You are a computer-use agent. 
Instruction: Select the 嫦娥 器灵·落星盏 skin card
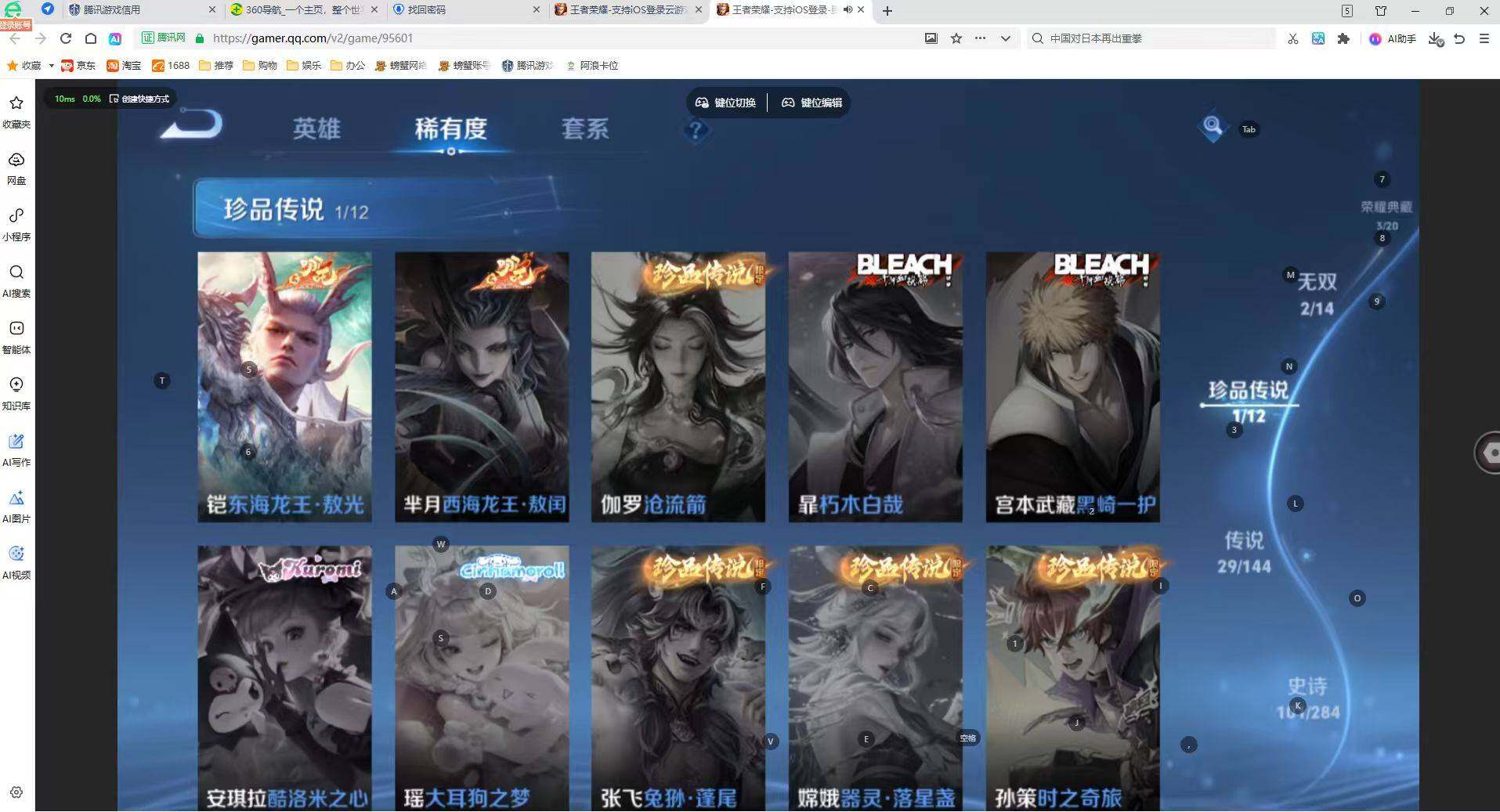[x=876, y=678]
